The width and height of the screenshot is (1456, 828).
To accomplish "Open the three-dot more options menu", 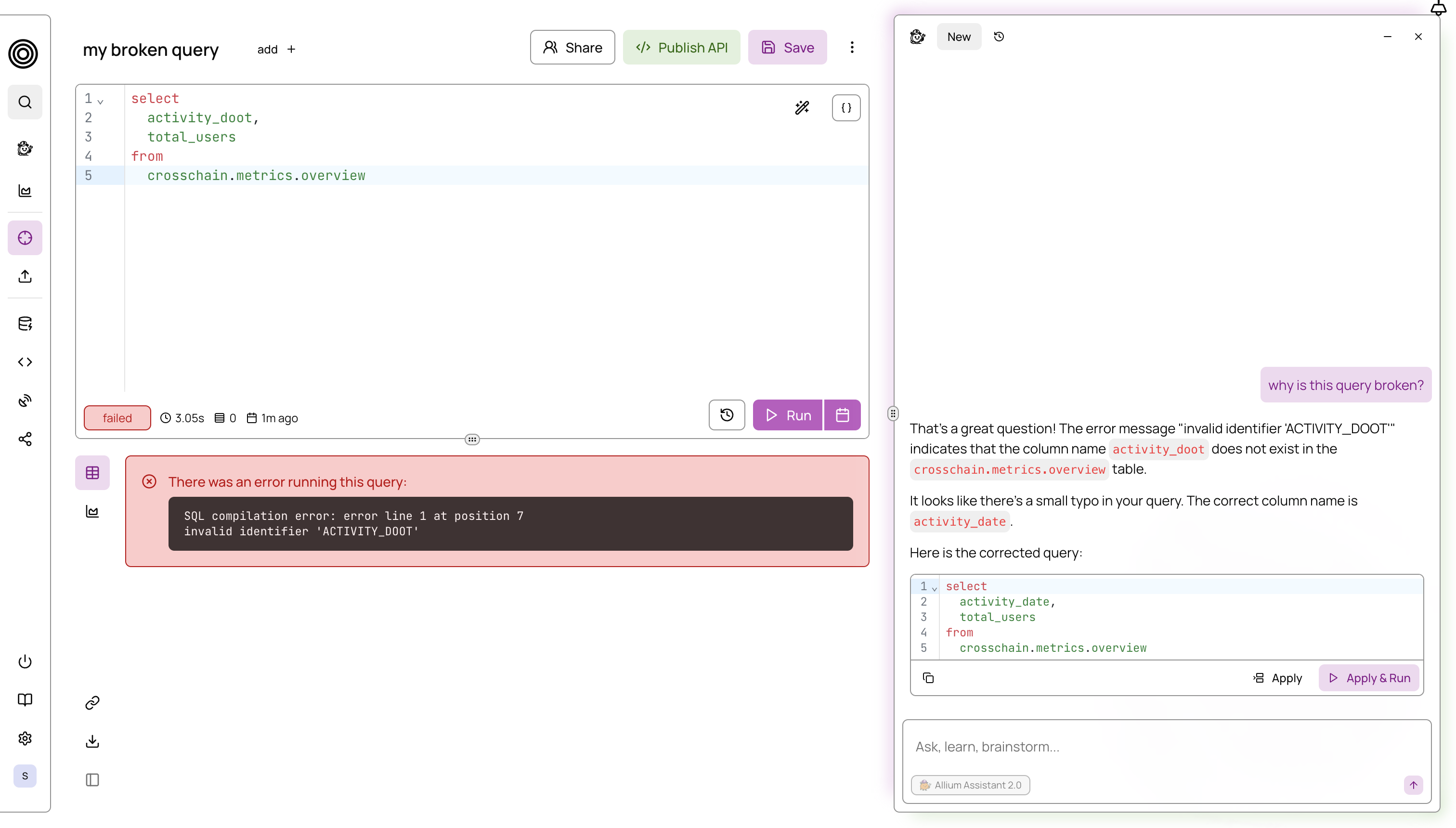I will (x=851, y=47).
